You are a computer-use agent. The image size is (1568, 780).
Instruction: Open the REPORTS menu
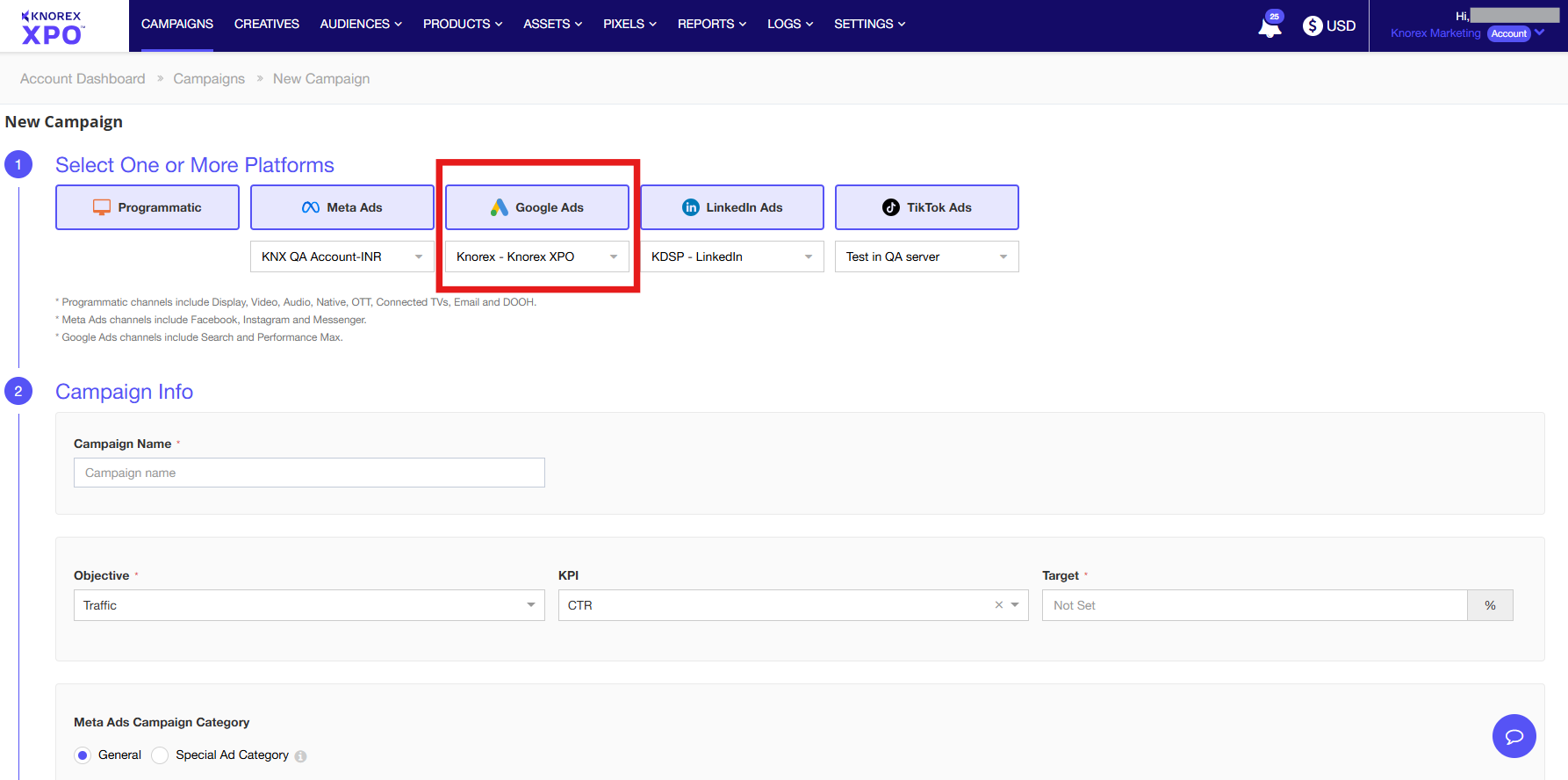tap(712, 24)
